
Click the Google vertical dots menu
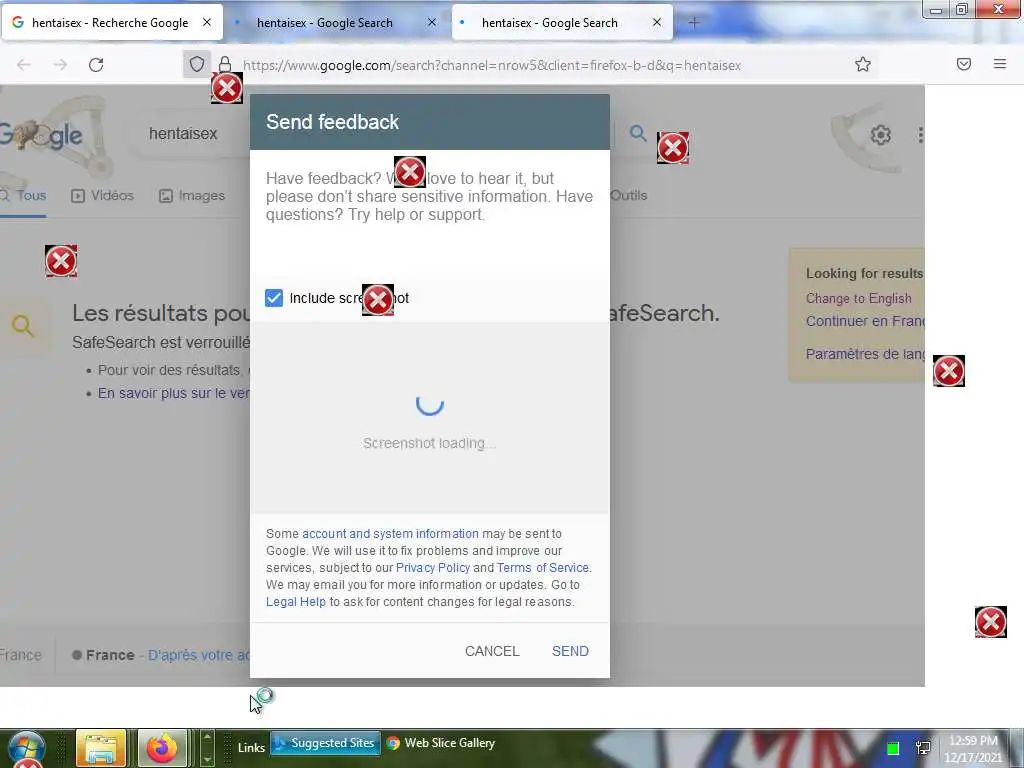pos(920,135)
